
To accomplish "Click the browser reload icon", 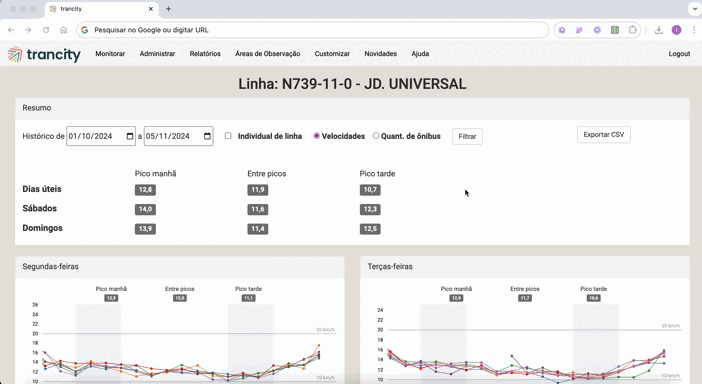I will pos(46,30).
